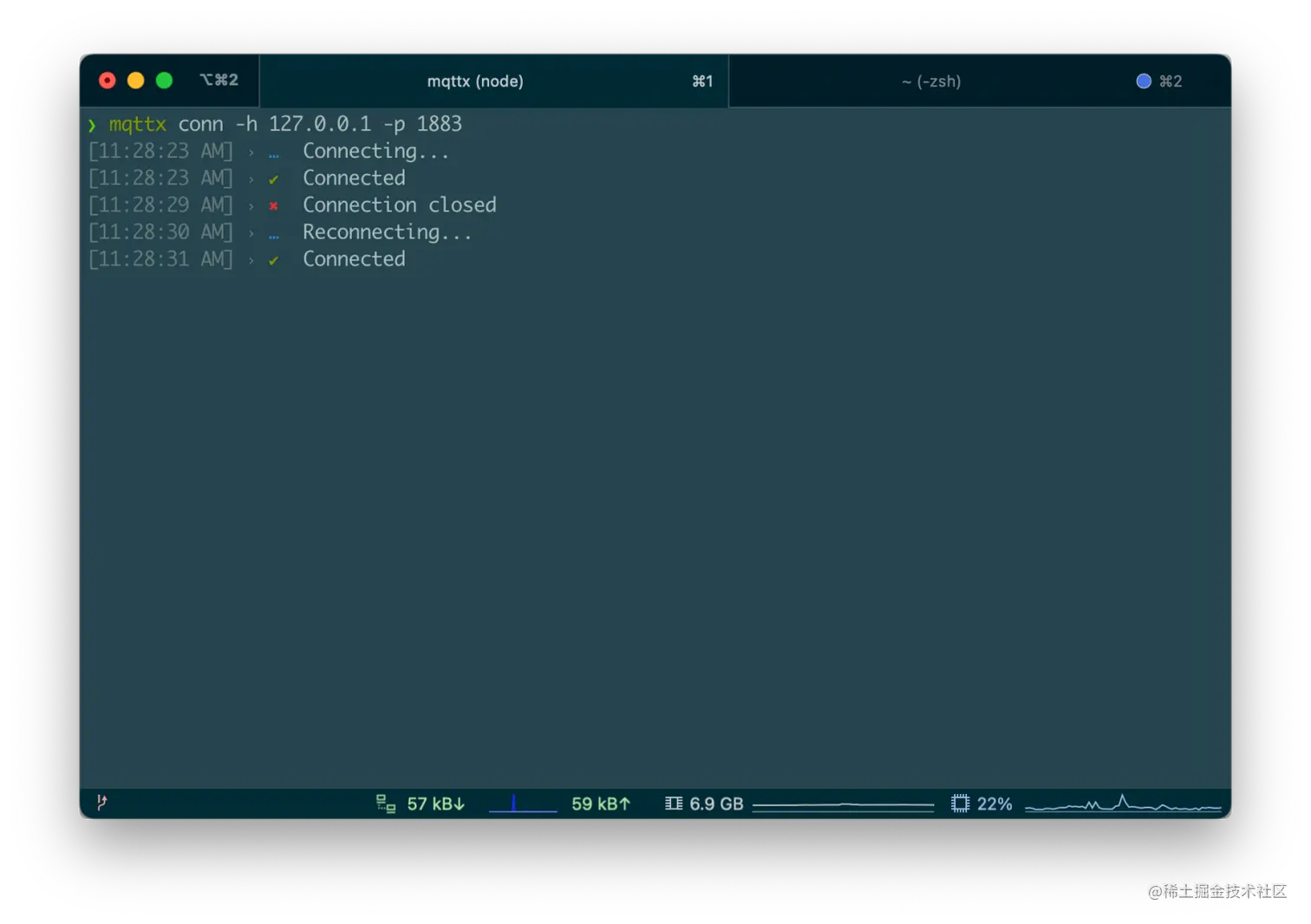Click the [11:28:30 AM] timestamp
This screenshot has height=924, width=1311.
coord(160,232)
